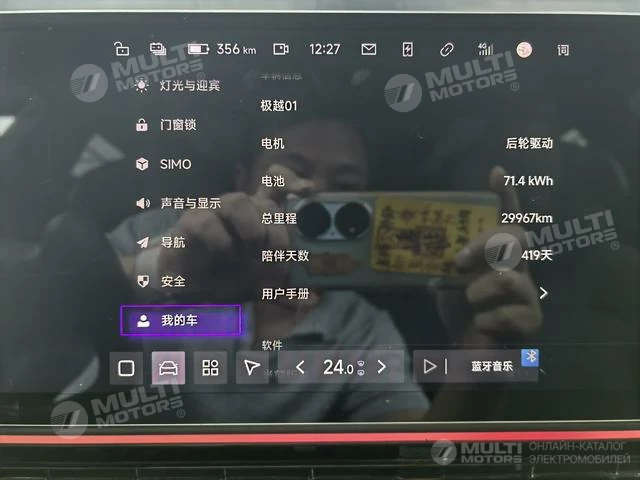Image resolution: width=640 pixels, height=480 pixels.
Task: Tap the car settings dock button
Action: (168, 367)
